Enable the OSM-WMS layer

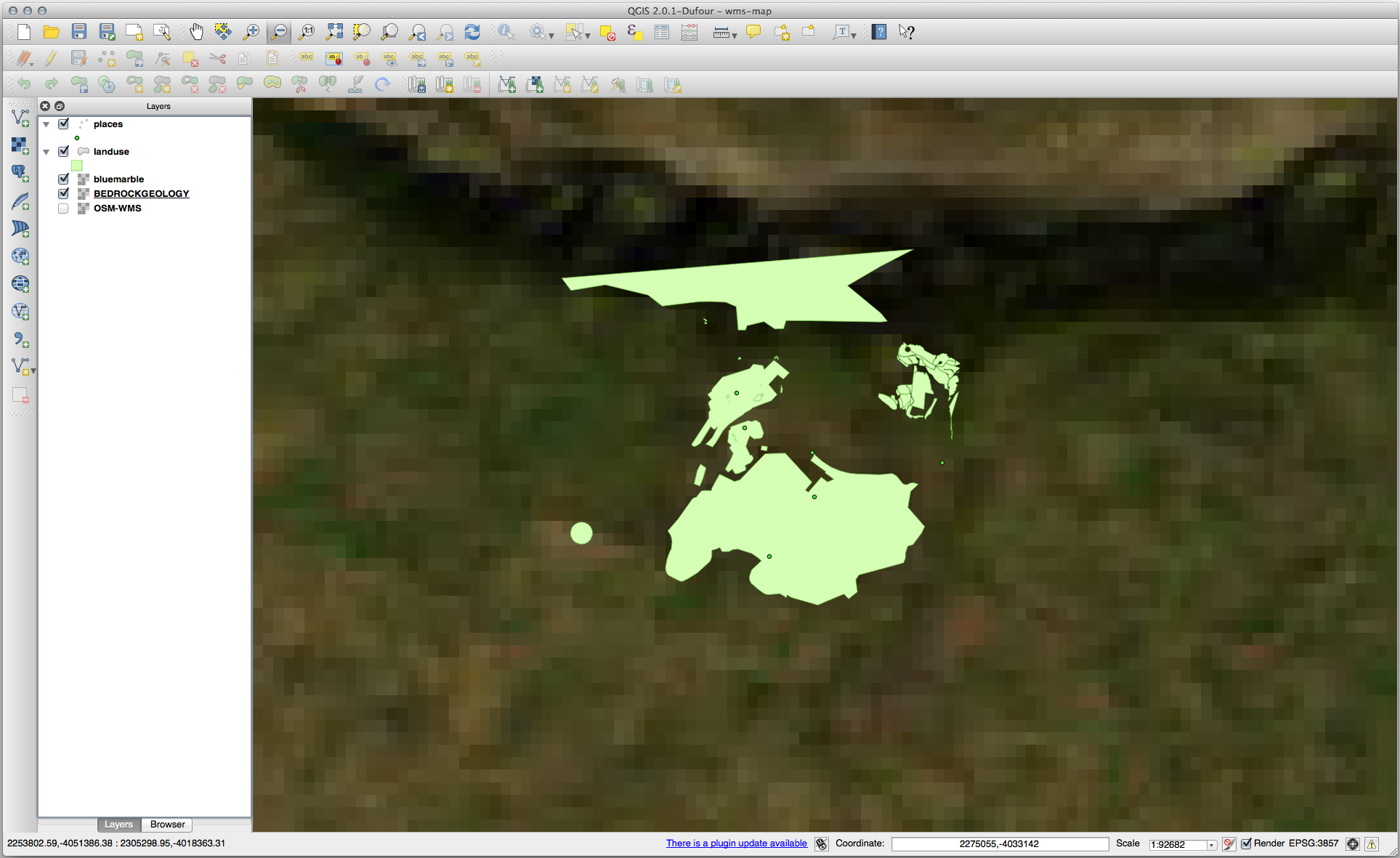pos(63,209)
